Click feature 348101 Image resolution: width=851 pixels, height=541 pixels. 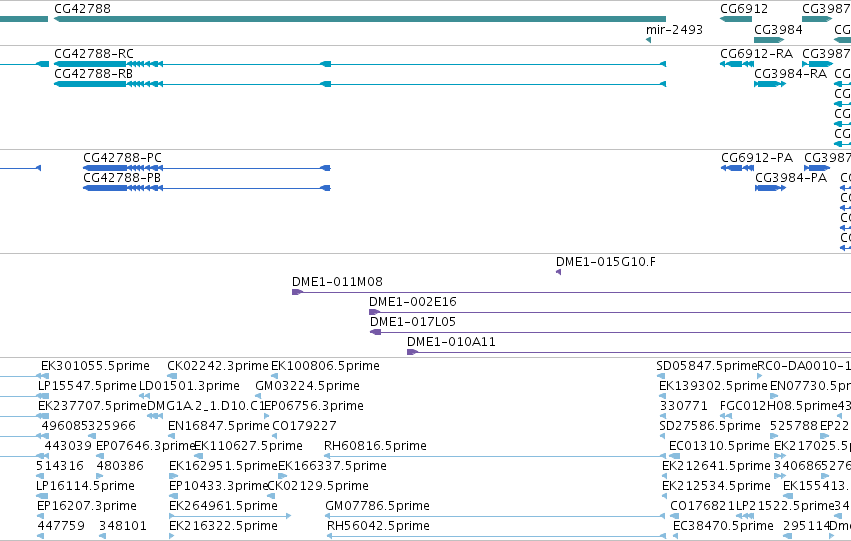coord(102,536)
